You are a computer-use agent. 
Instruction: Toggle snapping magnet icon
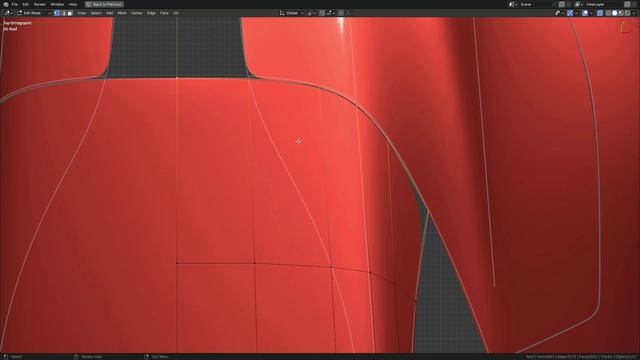(x=322, y=13)
